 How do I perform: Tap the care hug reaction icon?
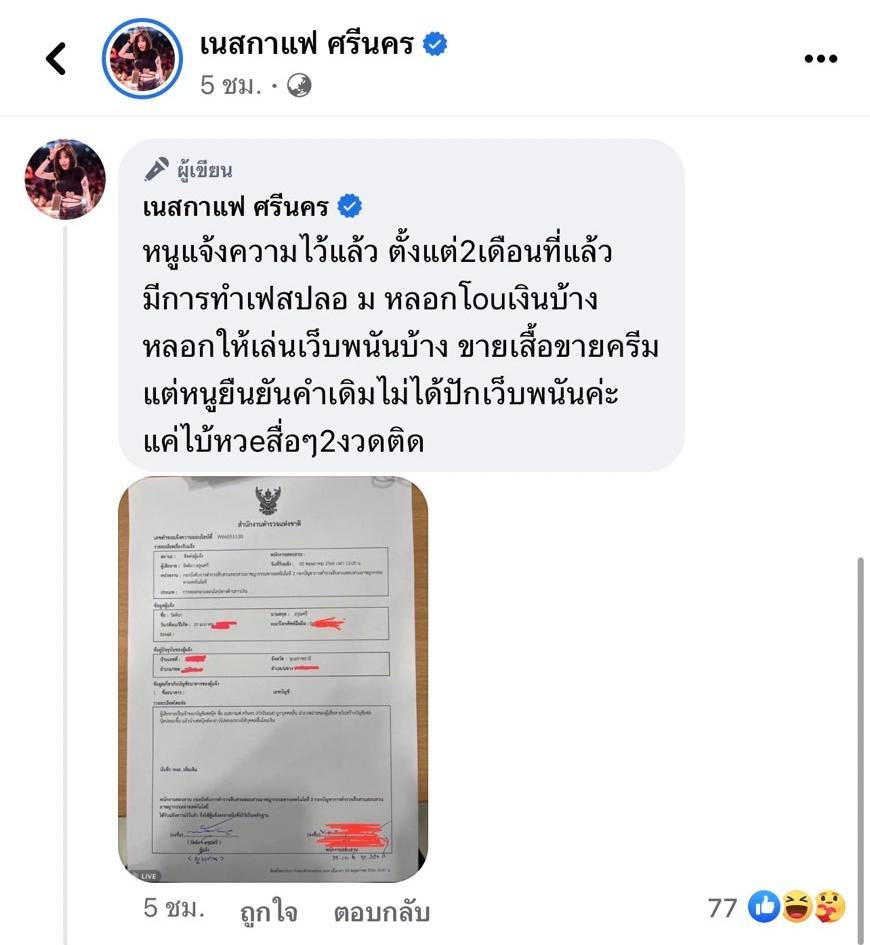click(x=830, y=907)
